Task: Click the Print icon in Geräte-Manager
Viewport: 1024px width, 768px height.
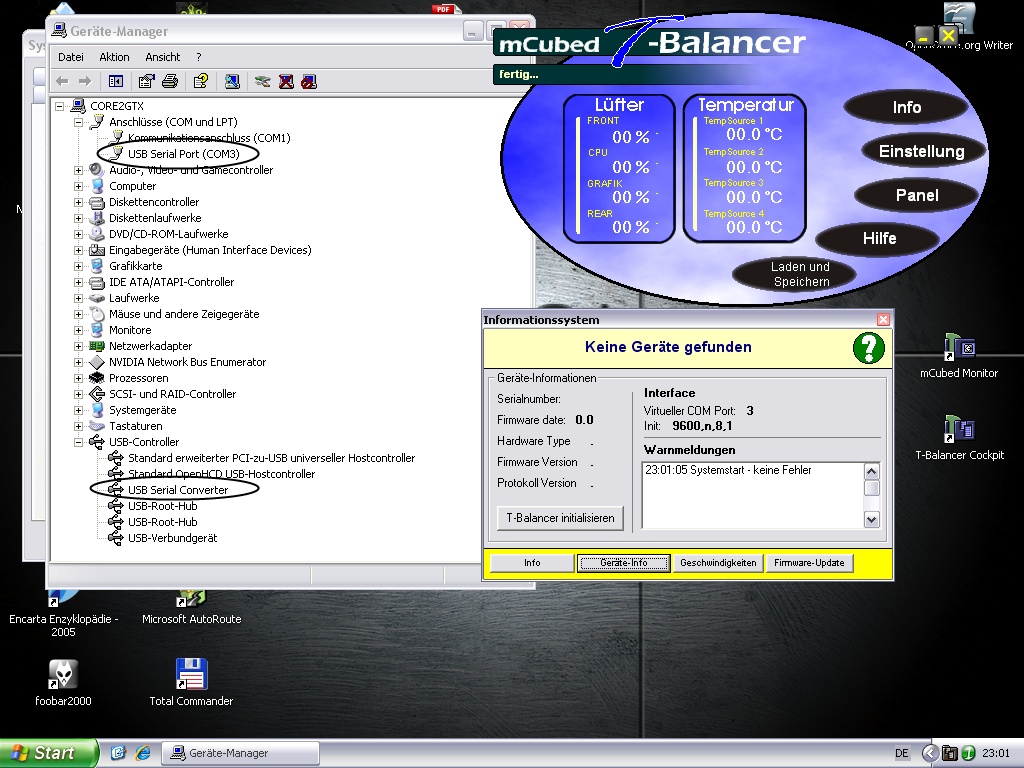Action: click(170, 81)
